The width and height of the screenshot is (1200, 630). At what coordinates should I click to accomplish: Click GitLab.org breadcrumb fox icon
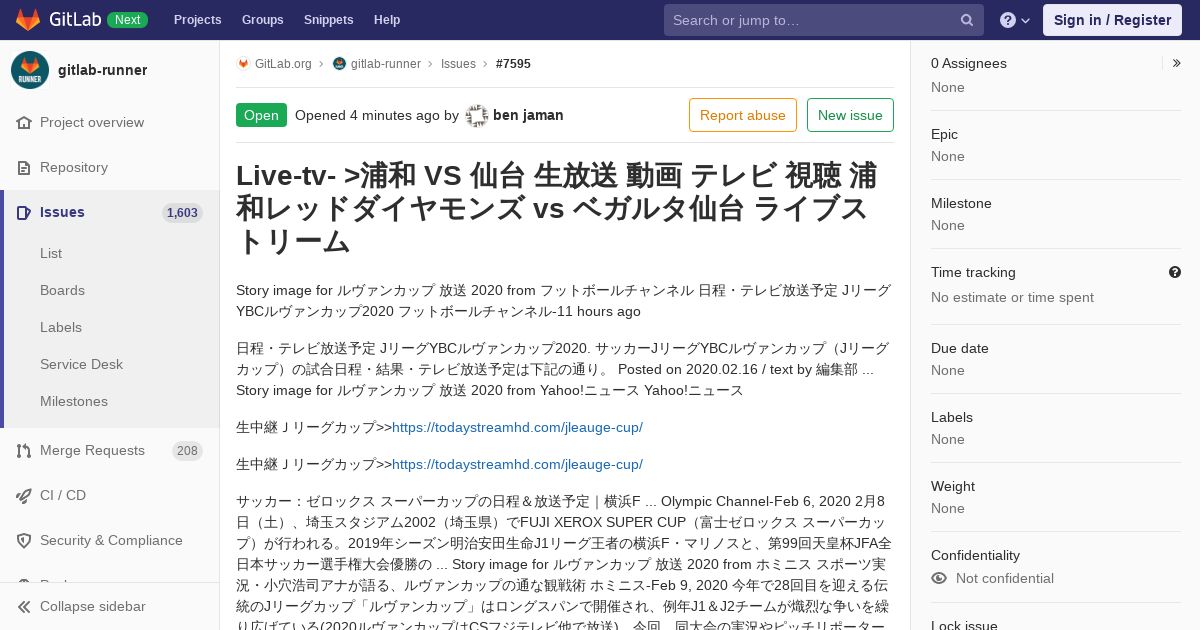(x=243, y=64)
